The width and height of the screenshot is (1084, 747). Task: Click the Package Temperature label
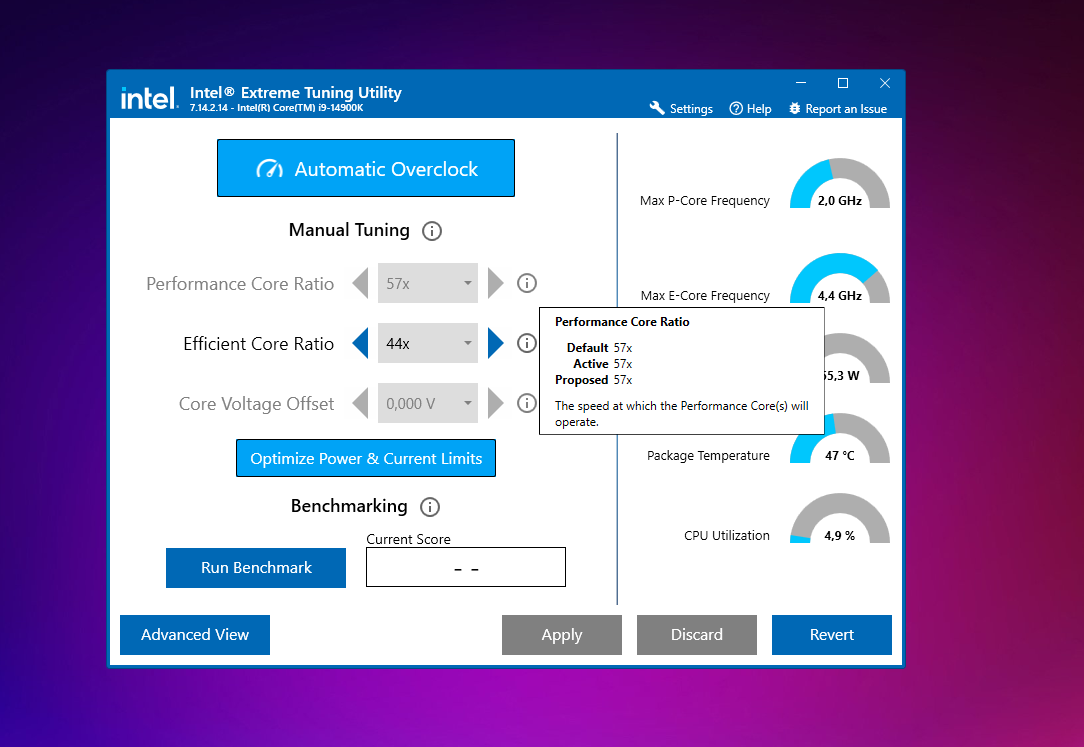pyautogui.click(x=708, y=455)
